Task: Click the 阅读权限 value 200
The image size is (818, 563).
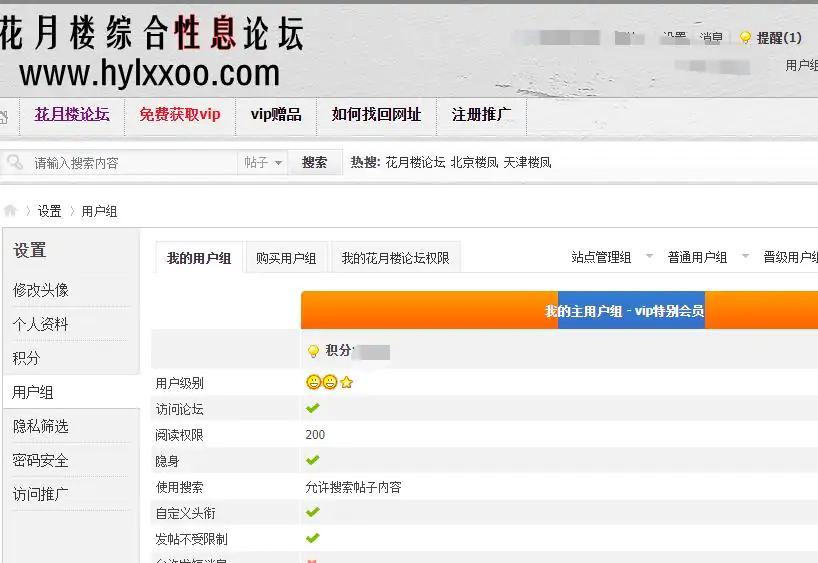Action: [x=315, y=435]
